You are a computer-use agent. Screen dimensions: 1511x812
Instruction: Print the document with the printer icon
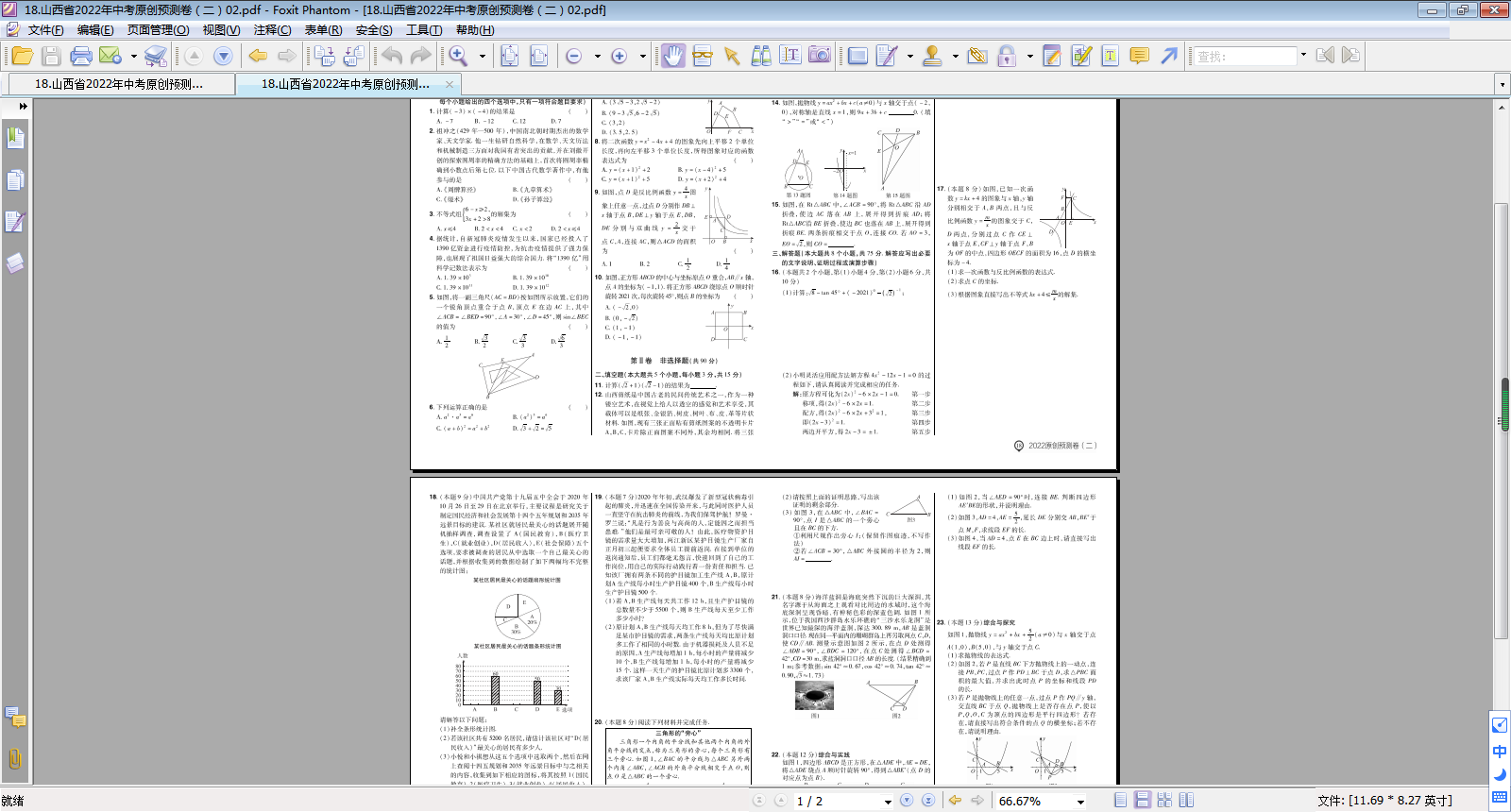[81, 56]
